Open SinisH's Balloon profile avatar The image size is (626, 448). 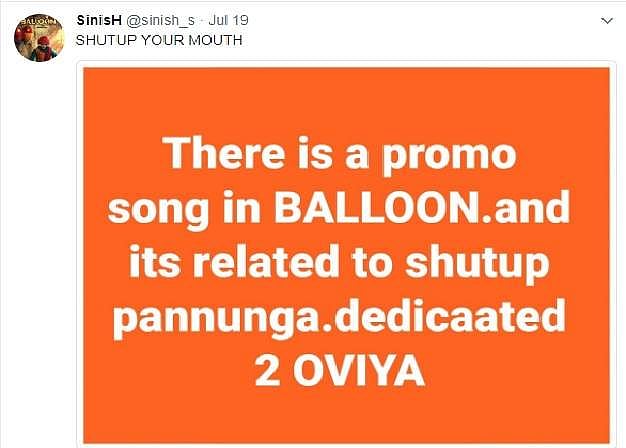pos(39,38)
